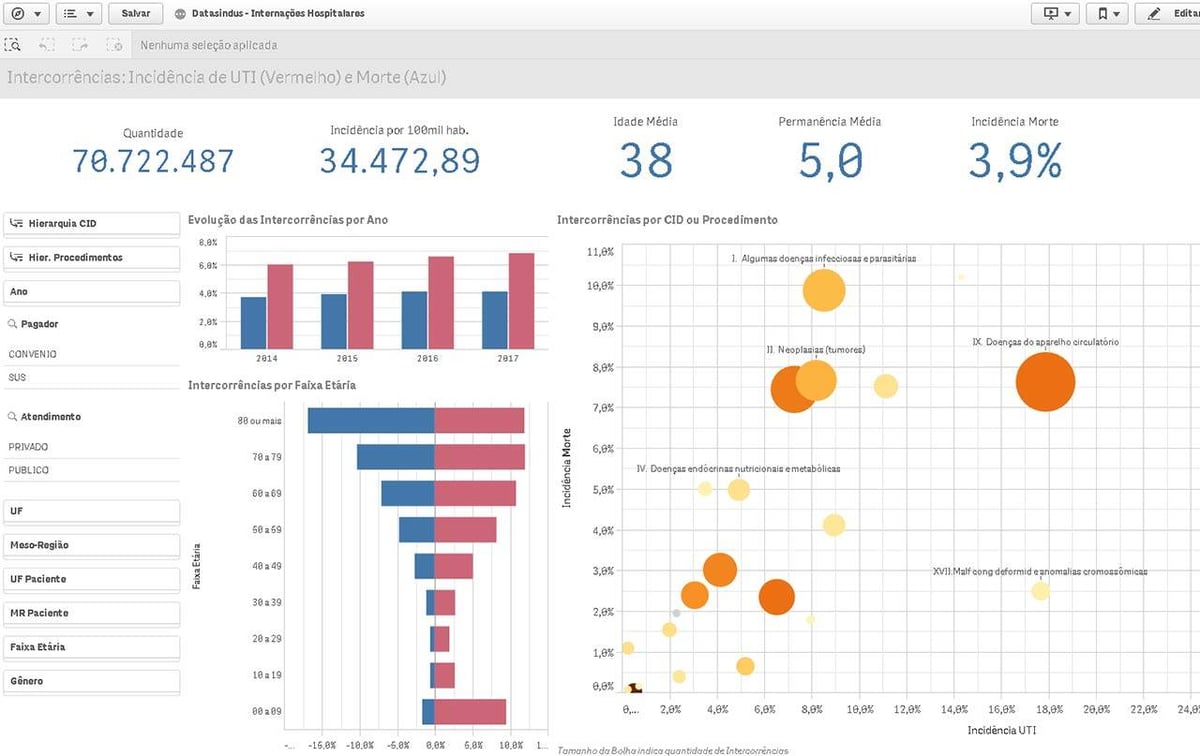The width and height of the screenshot is (1200, 756).
Task: Select the red bar for 2016
Action: (x=441, y=303)
